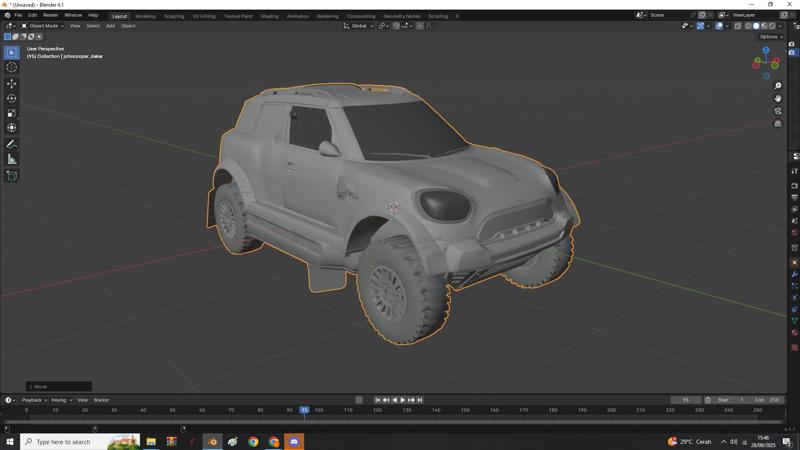Expand the Move operator panel
Screen dimensions: 800x450
(59, 387)
